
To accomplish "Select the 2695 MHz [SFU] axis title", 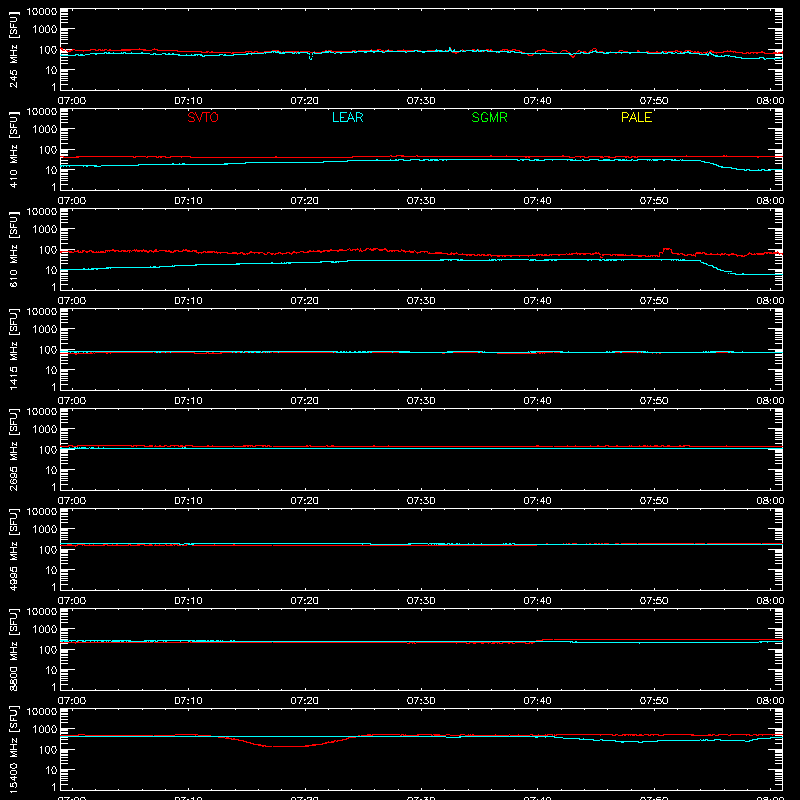I will pos(14,449).
